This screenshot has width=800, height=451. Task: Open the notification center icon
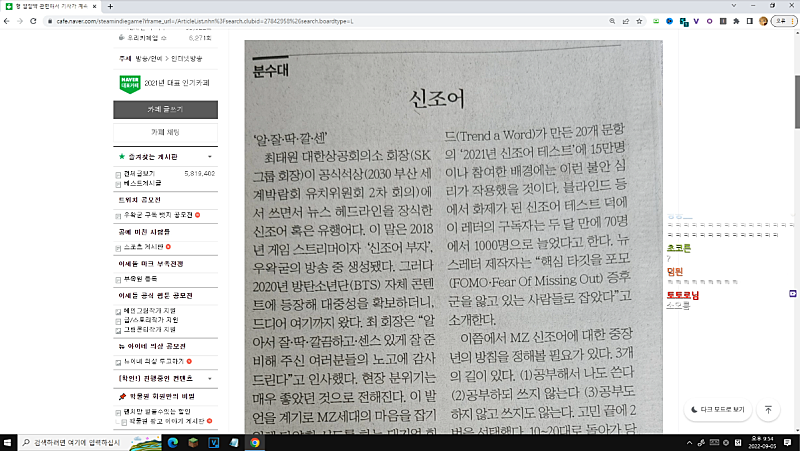(x=788, y=442)
